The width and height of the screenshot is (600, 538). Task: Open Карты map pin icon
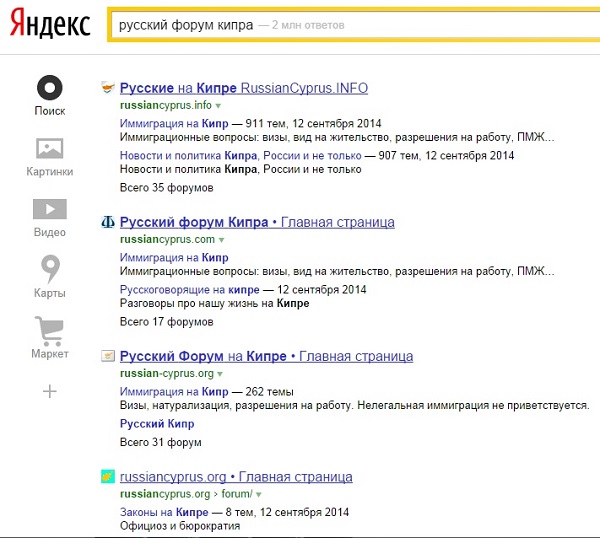[50, 269]
